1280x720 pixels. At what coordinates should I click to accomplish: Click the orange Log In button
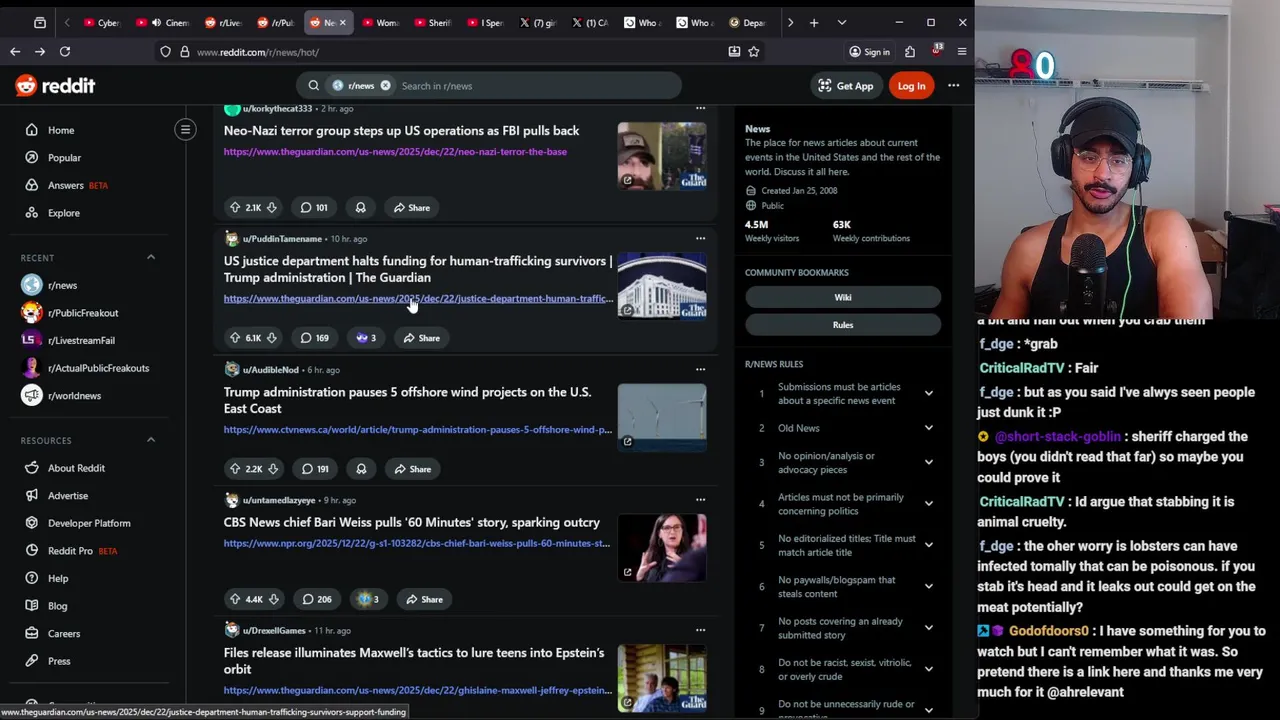[x=911, y=86]
